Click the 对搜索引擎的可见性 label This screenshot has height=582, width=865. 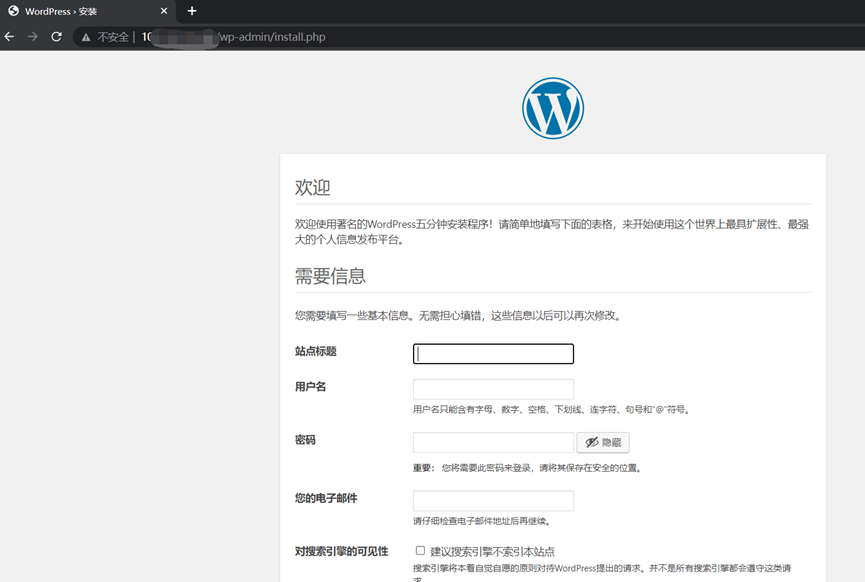click(x=341, y=551)
